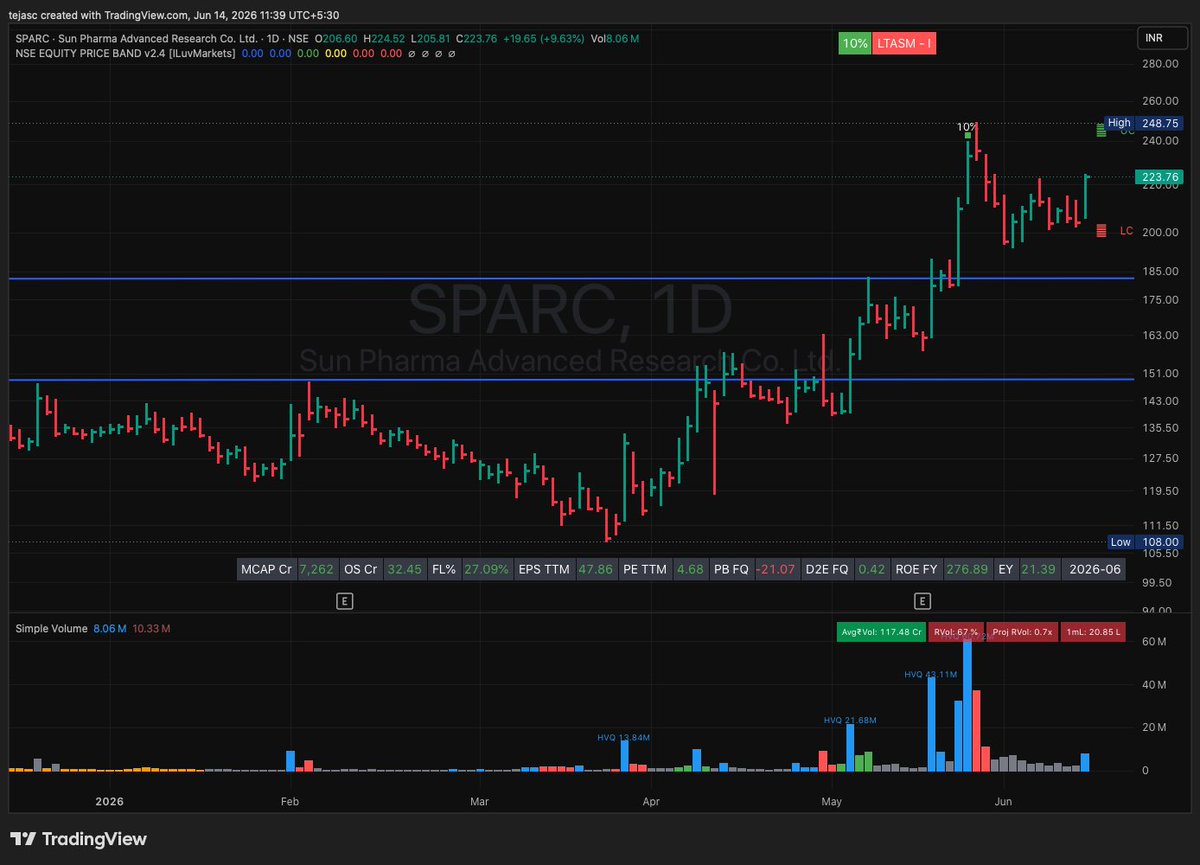Image resolution: width=1200 pixels, height=865 pixels.
Task: Select the SPARC symbol title in the legend
Action: tap(162, 38)
